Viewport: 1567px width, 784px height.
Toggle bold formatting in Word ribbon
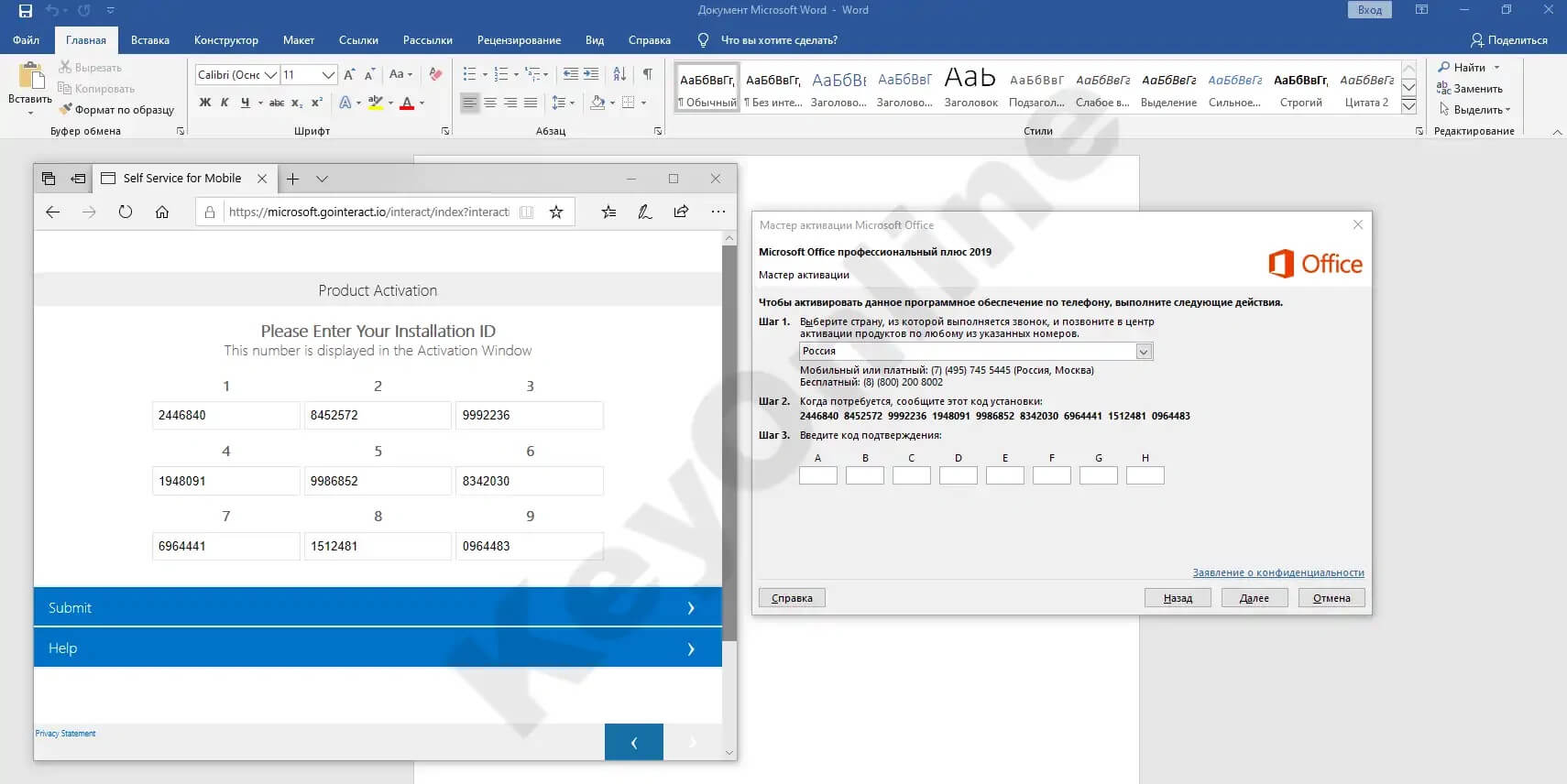(x=205, y=103)
